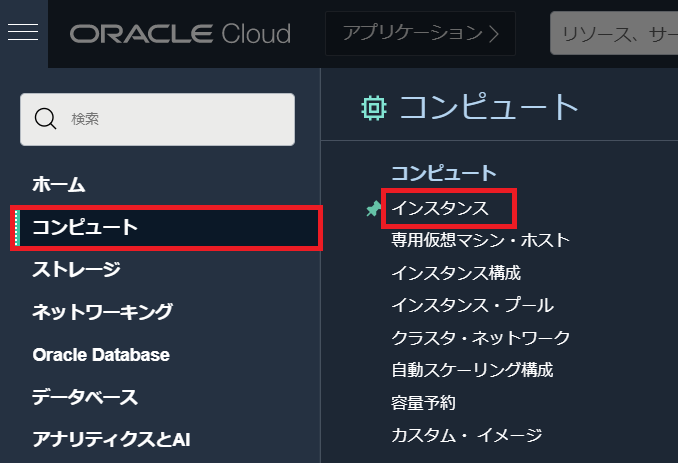The height and width of the screenshot is (463, 678).
Task: Open the ストレージ menu category
Action: 76,269
